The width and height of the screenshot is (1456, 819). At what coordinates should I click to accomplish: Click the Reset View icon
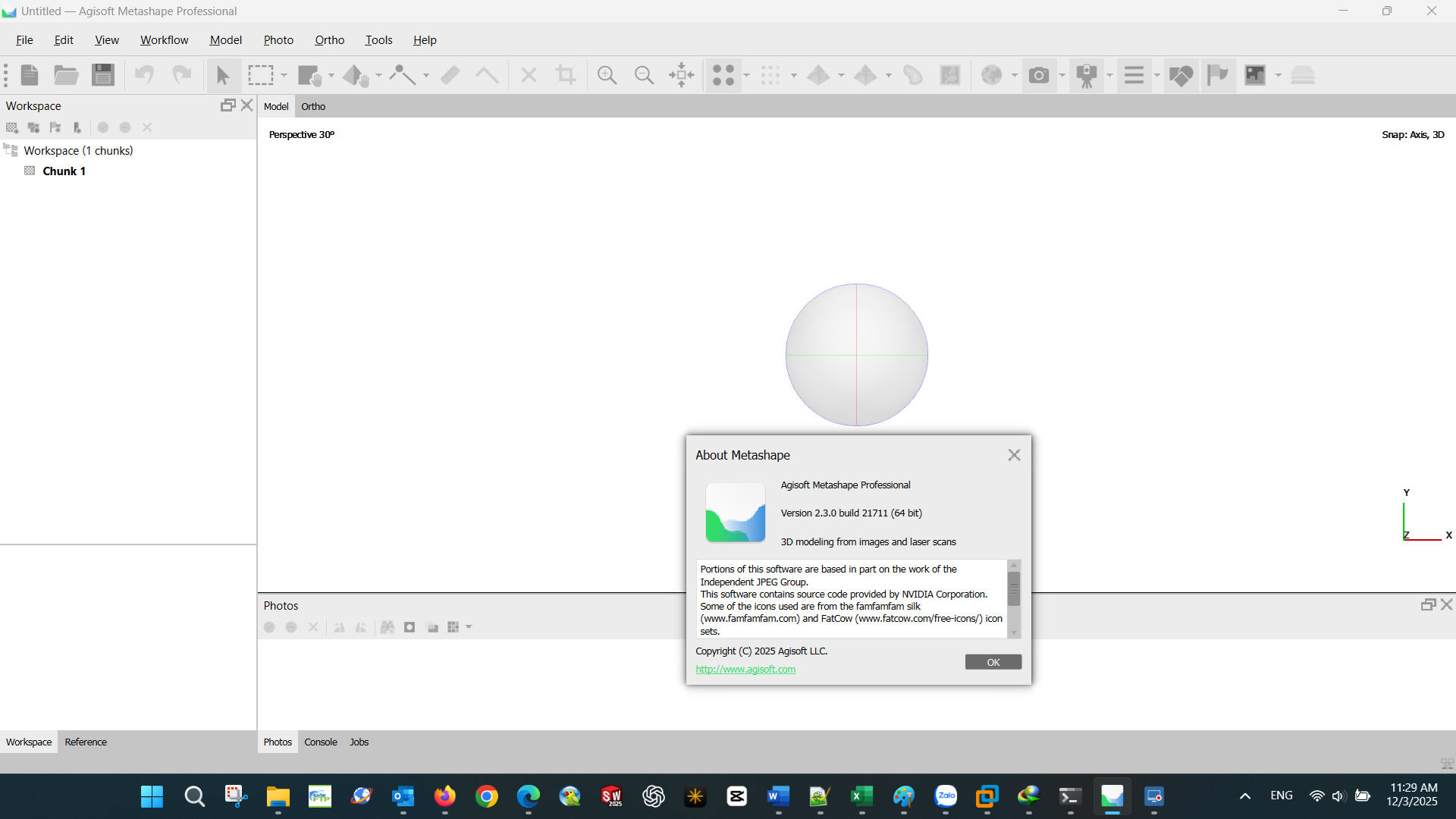[x=681, y=75]
